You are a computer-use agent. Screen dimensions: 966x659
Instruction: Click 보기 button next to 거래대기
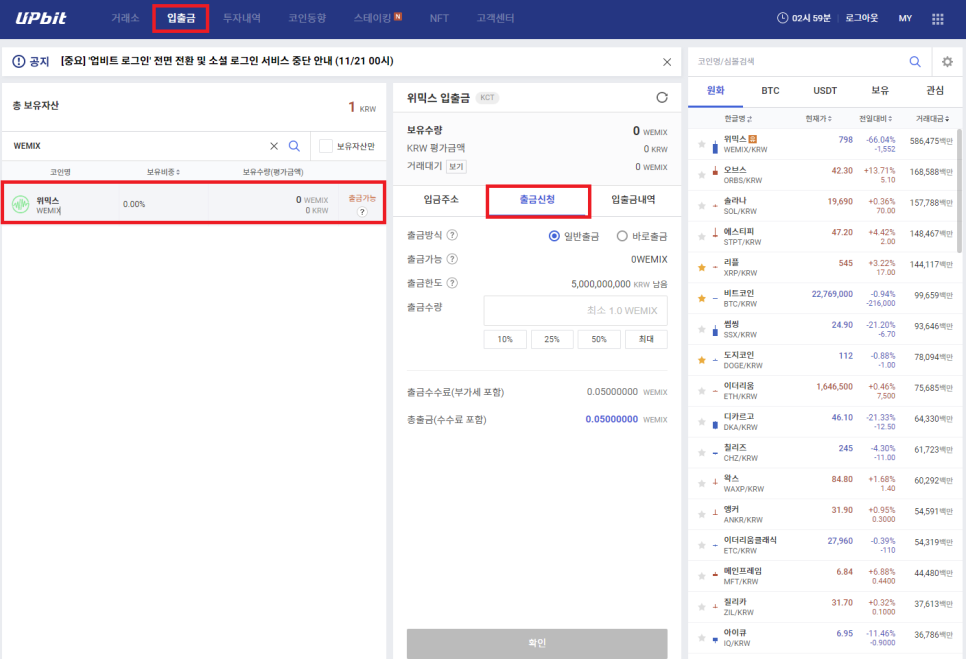point(456,166)
